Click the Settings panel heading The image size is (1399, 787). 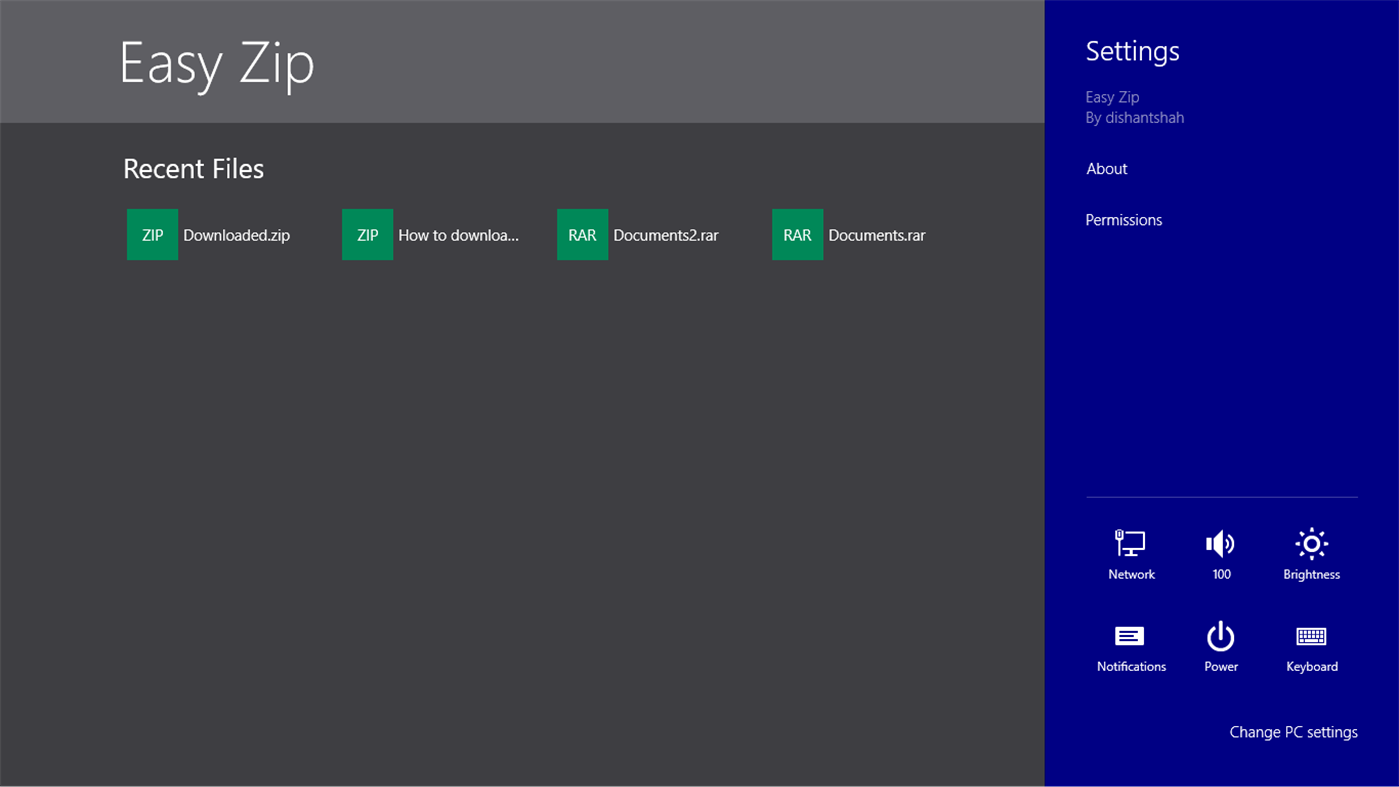1132,51
